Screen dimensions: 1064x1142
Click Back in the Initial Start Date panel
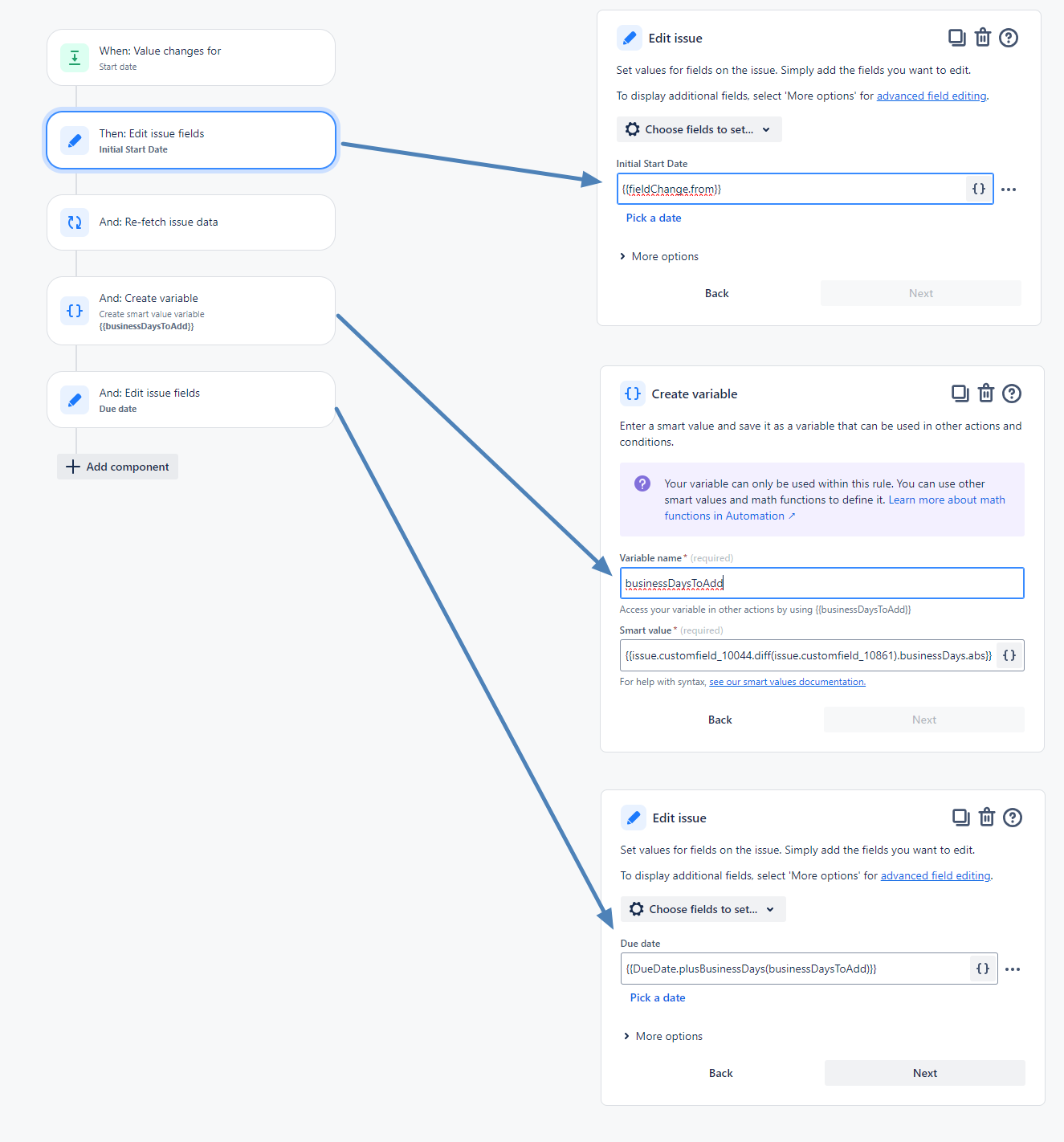click(717, 293)
